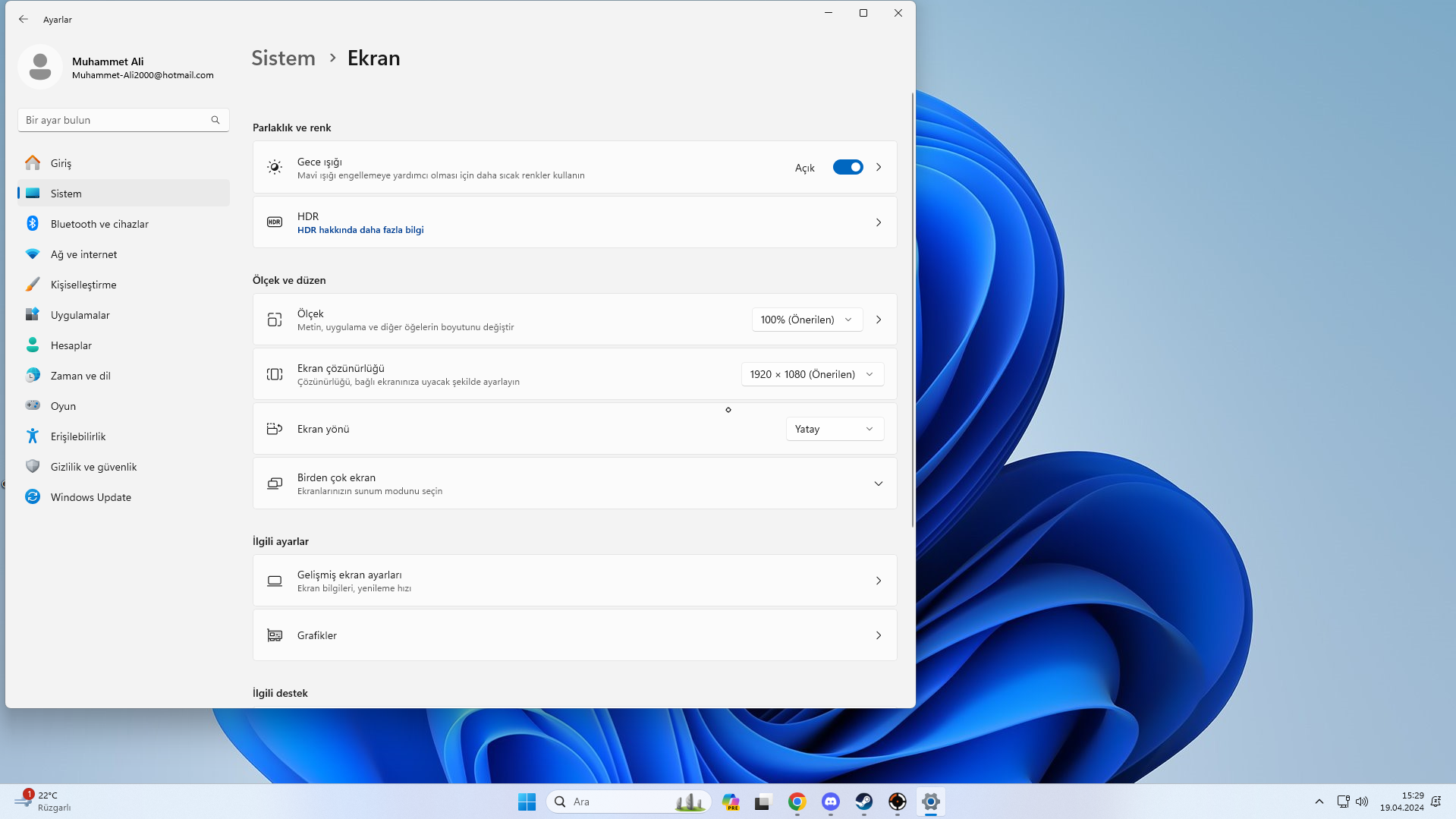
Task: Click the Ekran yönü rotation icon
Action: (x=275, y=429)
